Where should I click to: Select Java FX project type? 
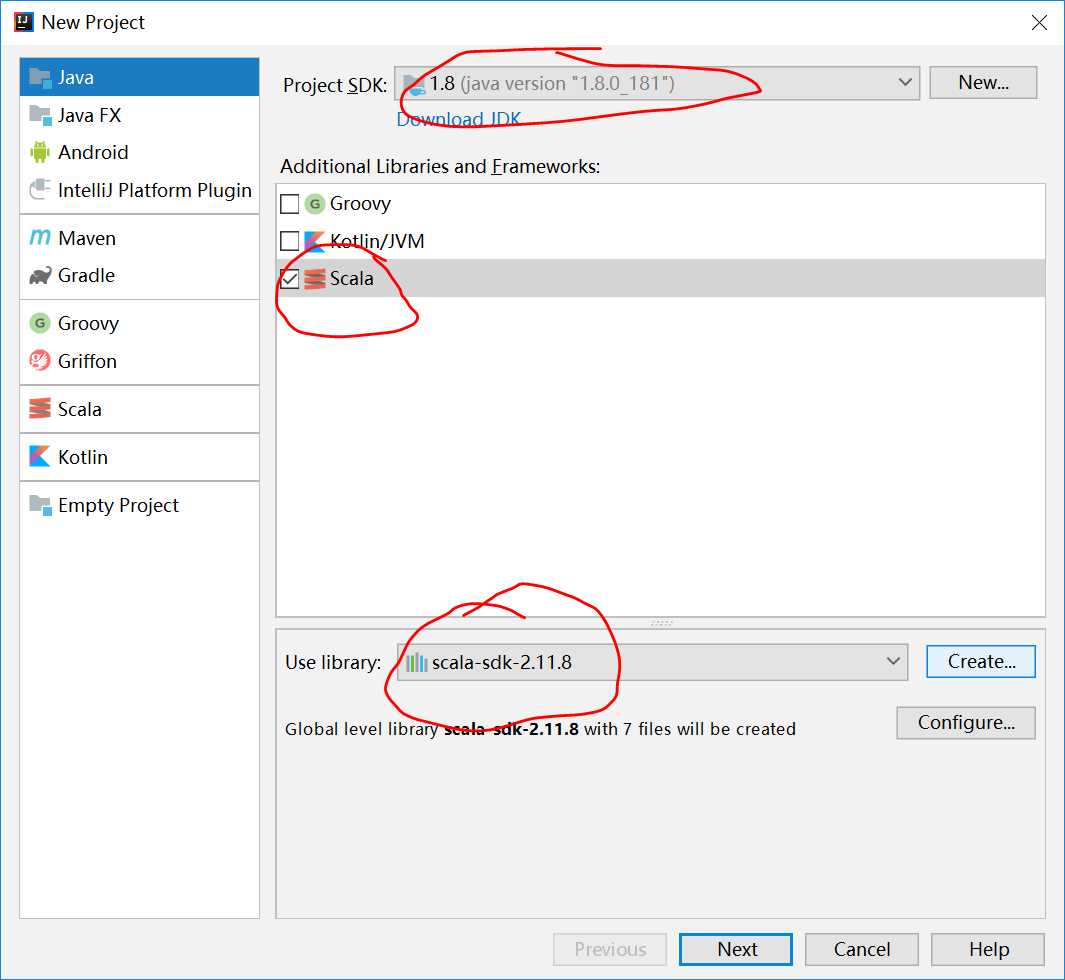(139, 115)
